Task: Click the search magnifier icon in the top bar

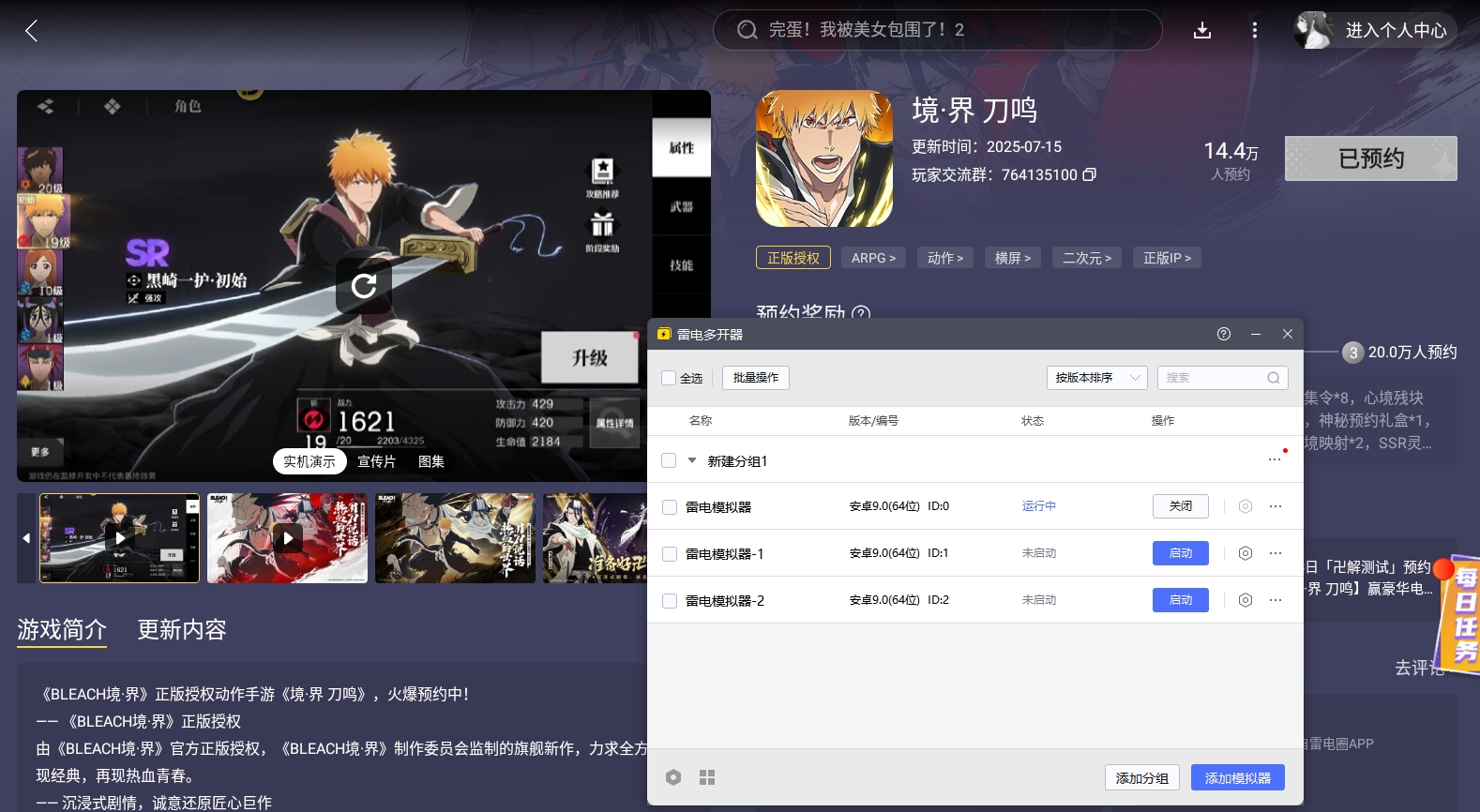Action: (x=747, y=30)
